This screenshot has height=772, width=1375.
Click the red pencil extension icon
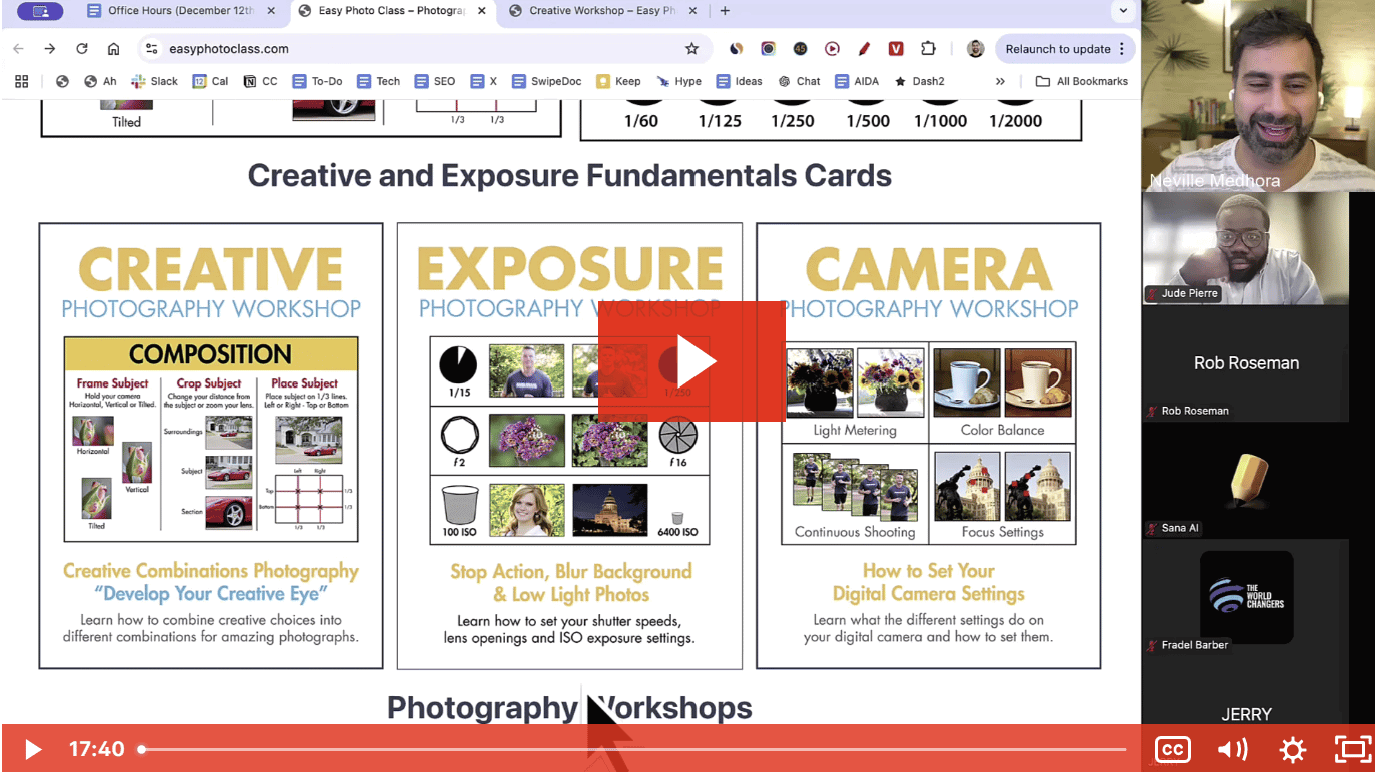coord(864,48)
